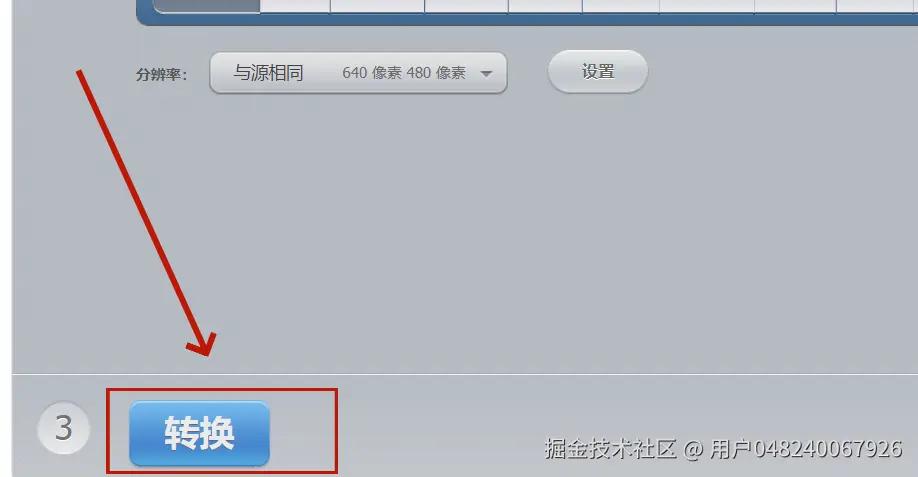Select the dark gray active format tab
This screenshot has width=918, height=477.
pyautogui.click(x=207, y=6)
